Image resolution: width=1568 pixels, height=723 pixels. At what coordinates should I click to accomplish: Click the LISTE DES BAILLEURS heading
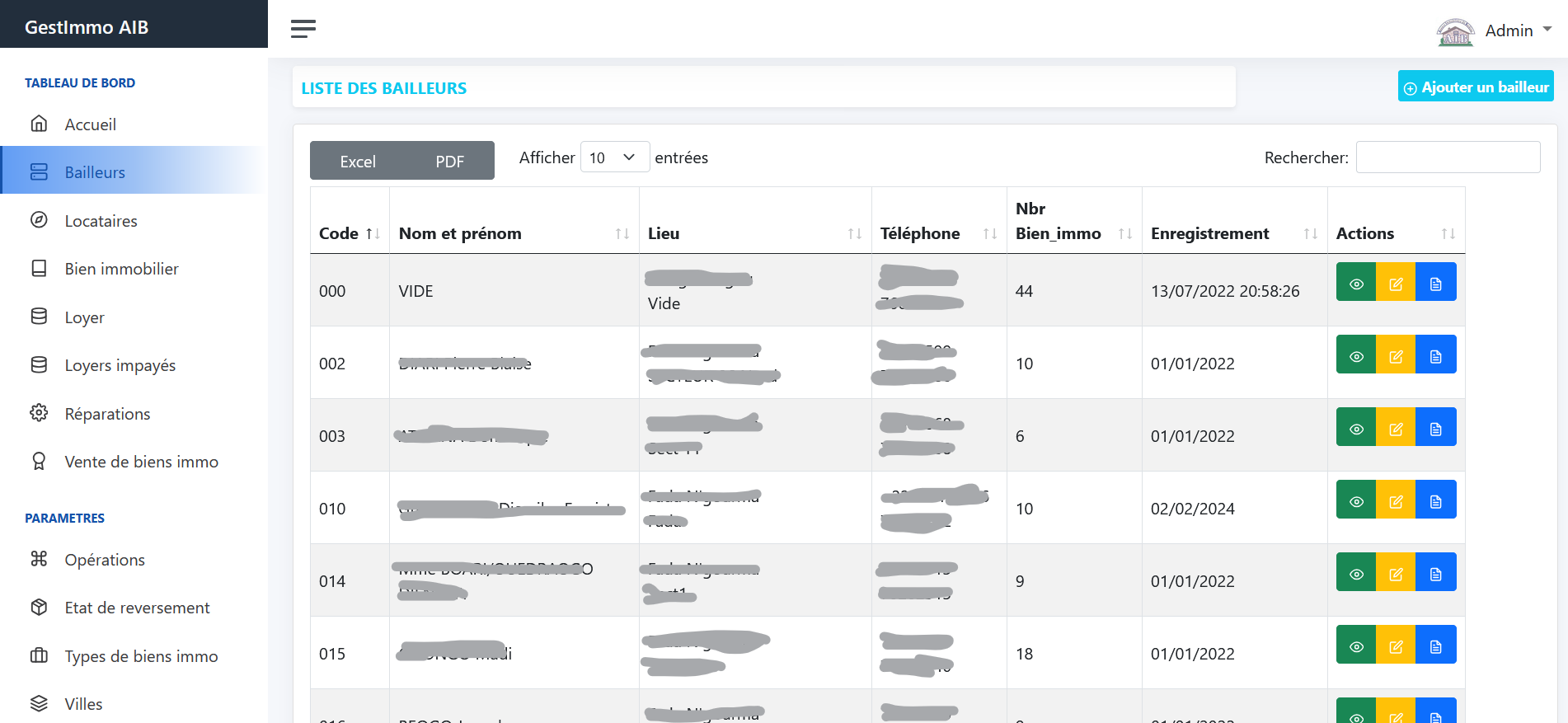(384, 88)
